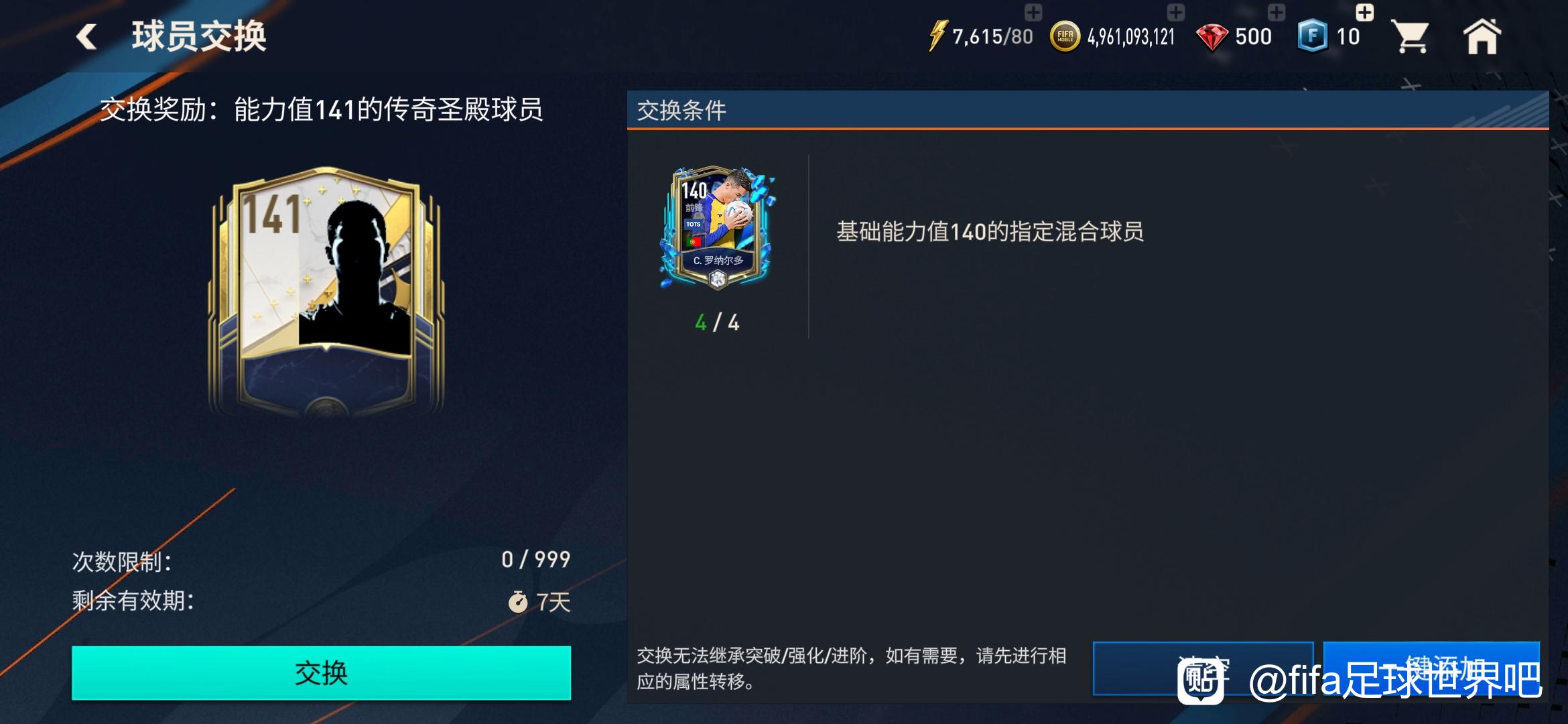Click the green 交换 exchange button

[321, 672]
